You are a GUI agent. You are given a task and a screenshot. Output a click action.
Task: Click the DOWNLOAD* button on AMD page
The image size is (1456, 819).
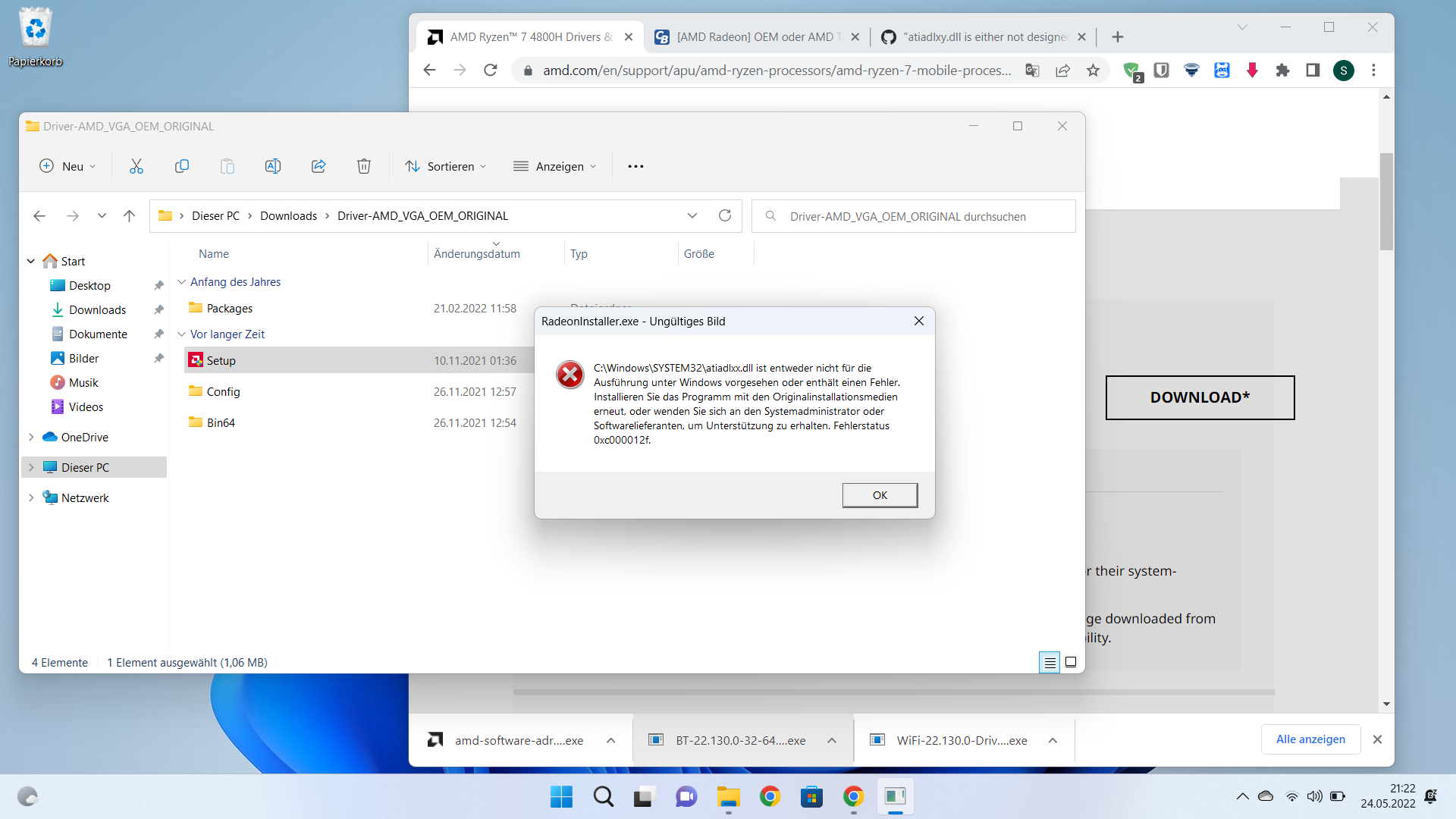click(x=1200, y=397)
